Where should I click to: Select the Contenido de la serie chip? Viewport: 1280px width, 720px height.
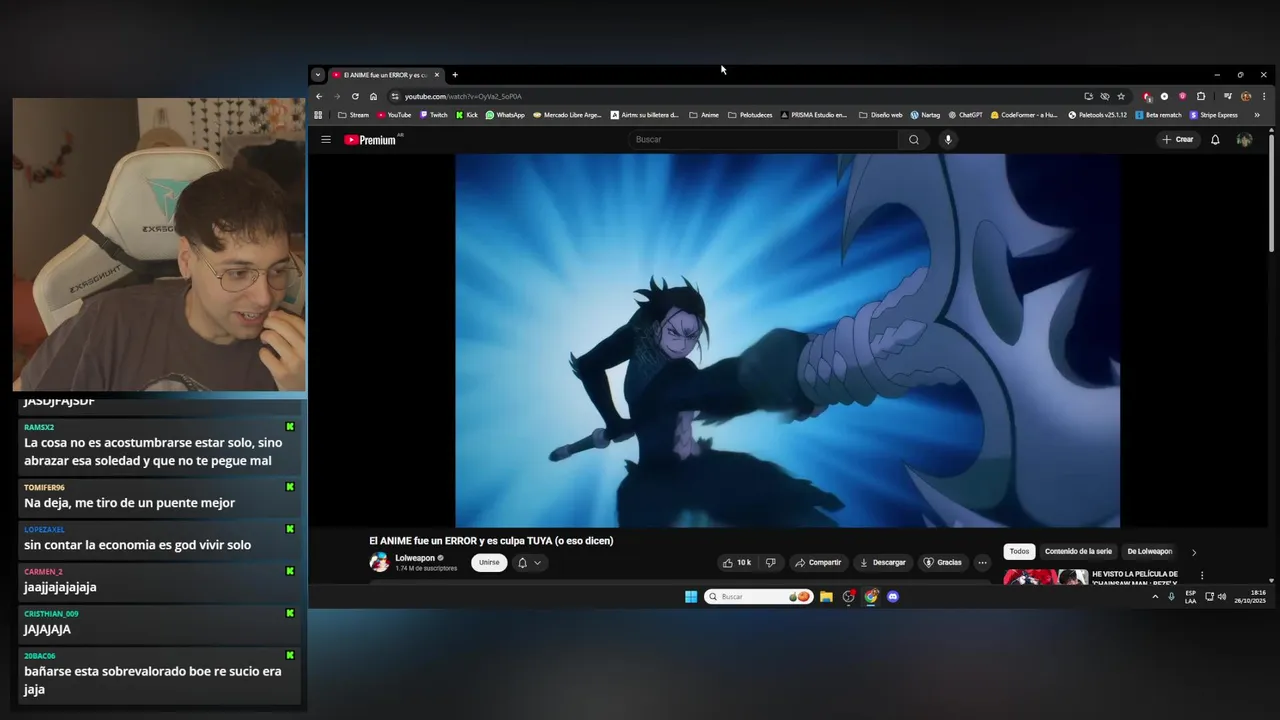(x=1078, y=552)
